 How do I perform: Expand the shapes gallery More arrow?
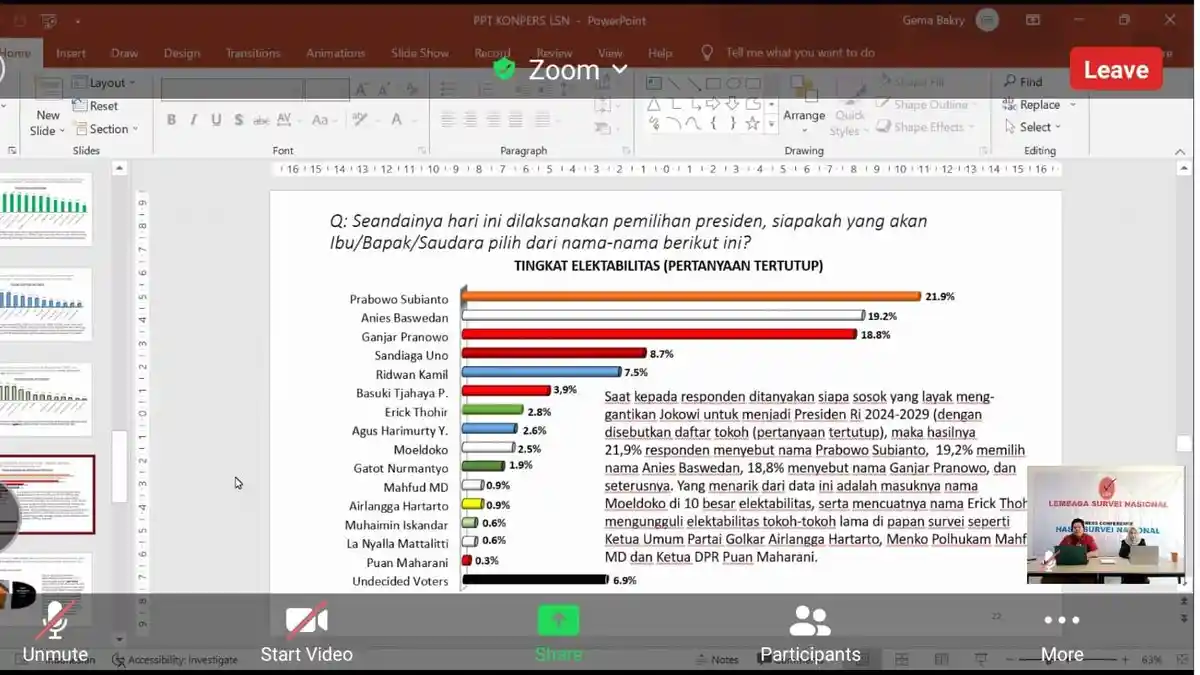click(771, 125)
